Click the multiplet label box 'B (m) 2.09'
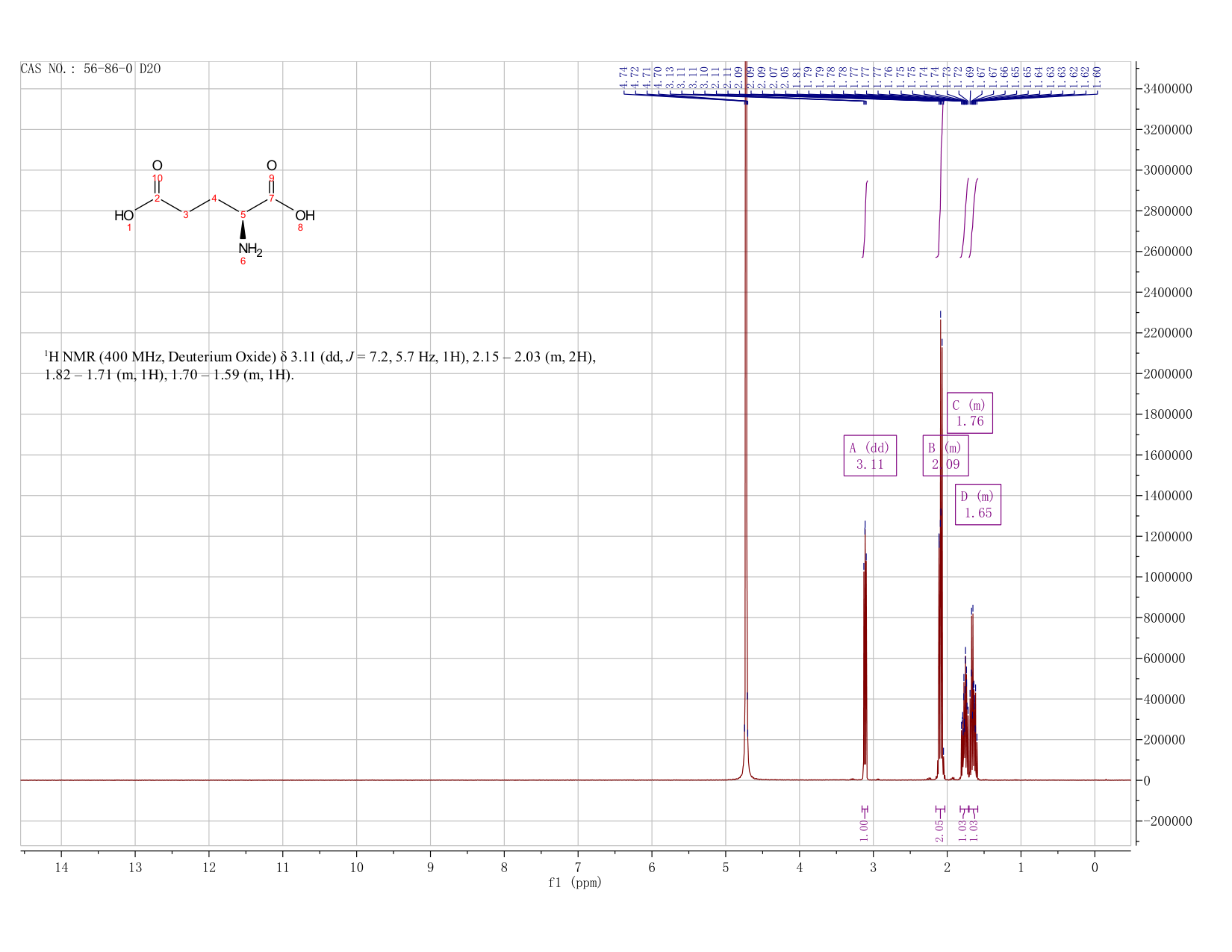Viewport: 1232px width, 952px height. point(945,455)
